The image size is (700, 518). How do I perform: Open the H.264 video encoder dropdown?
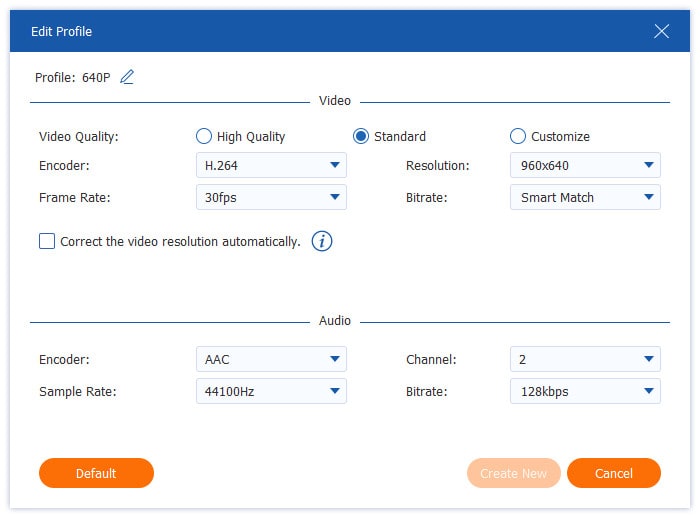(x=271, y=165)
